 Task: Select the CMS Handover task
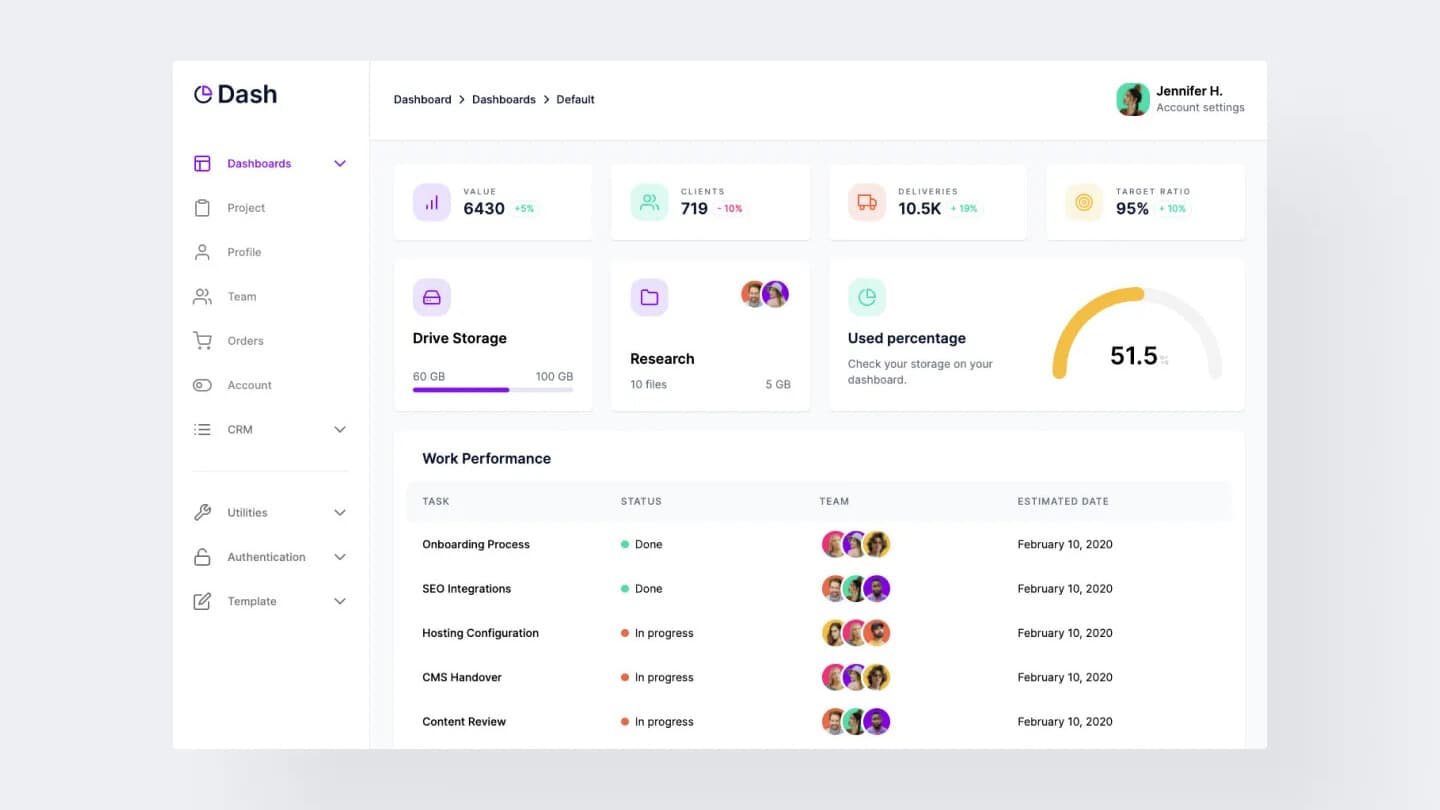462,677
